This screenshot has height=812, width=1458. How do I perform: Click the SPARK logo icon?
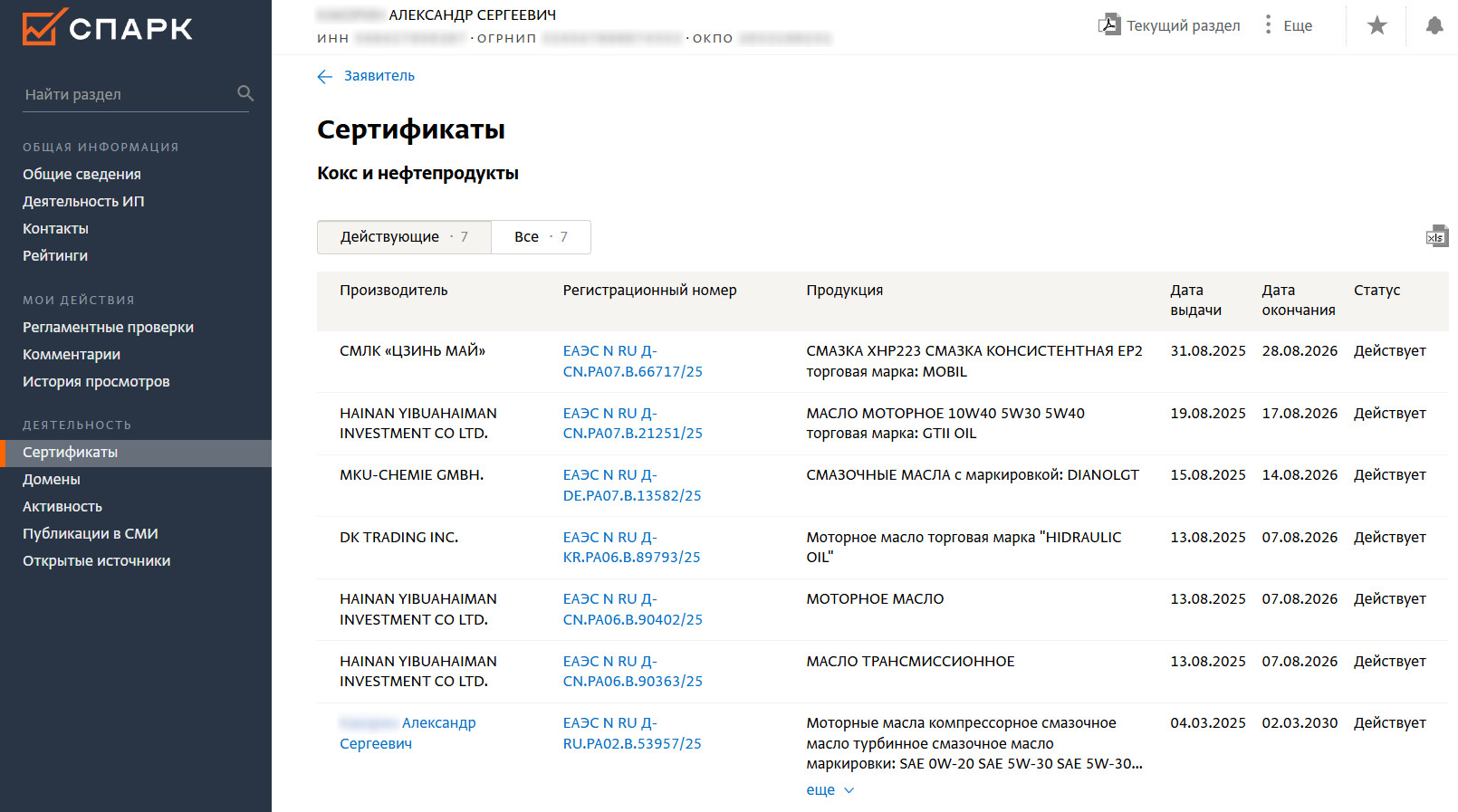coord(44,27)
